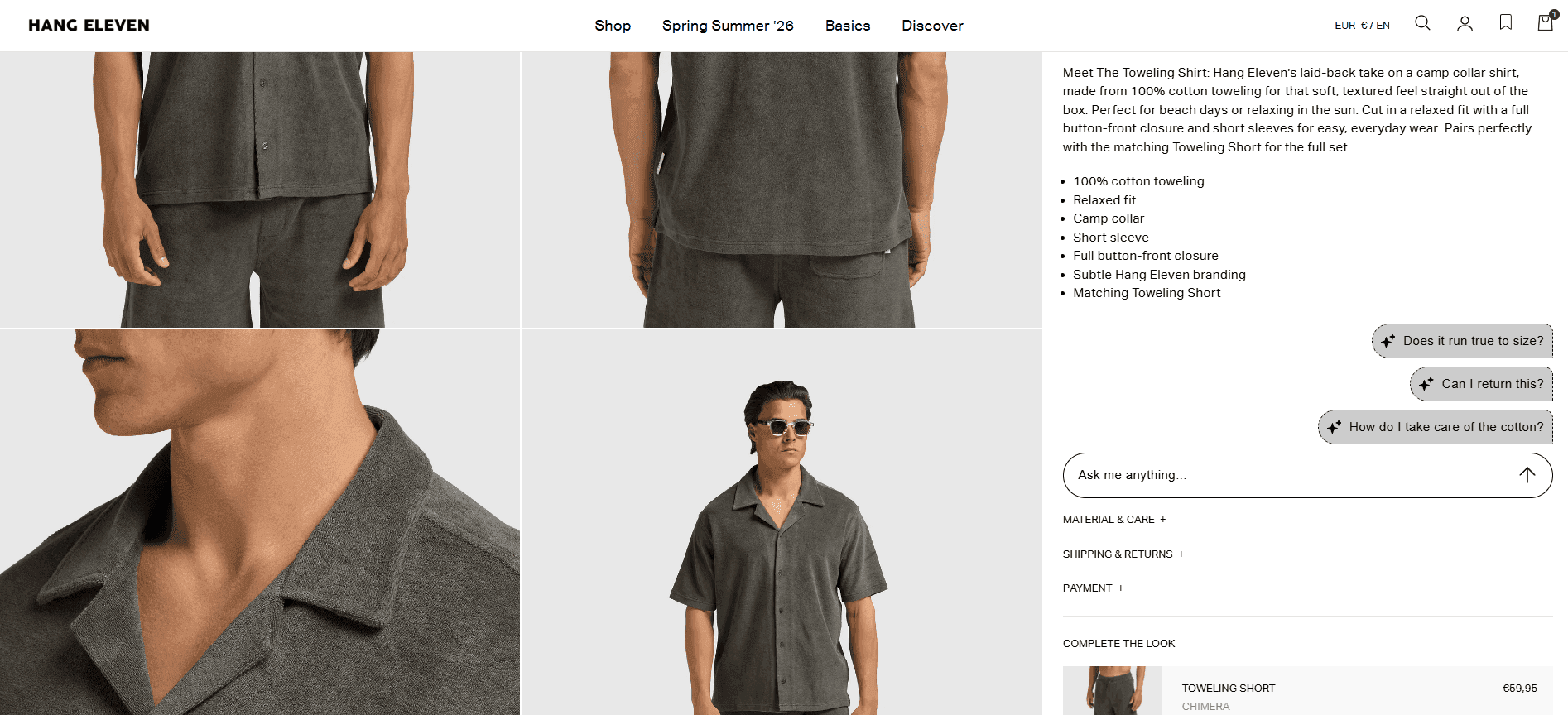Click the 'COMPLETE THE LOOK' heading

click(1118, 644)
